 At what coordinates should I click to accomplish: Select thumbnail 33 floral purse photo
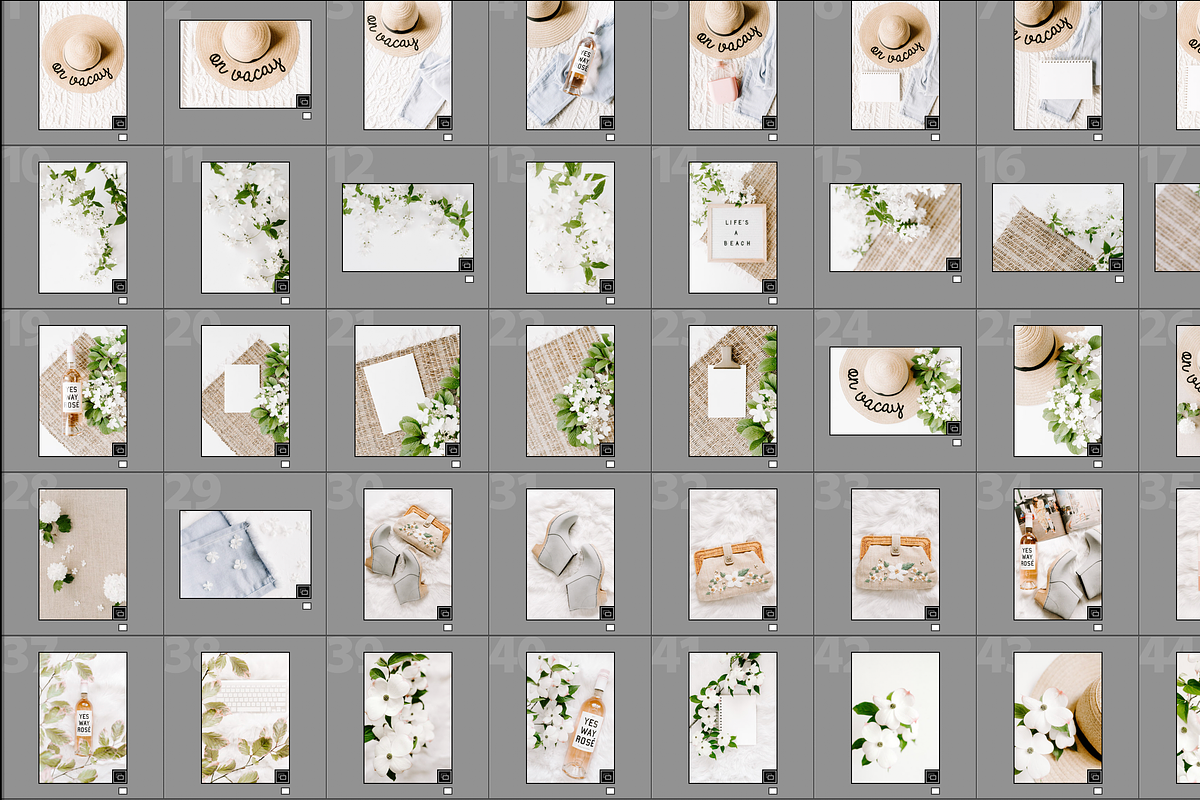pyautogui.click(x=895, y=554)
